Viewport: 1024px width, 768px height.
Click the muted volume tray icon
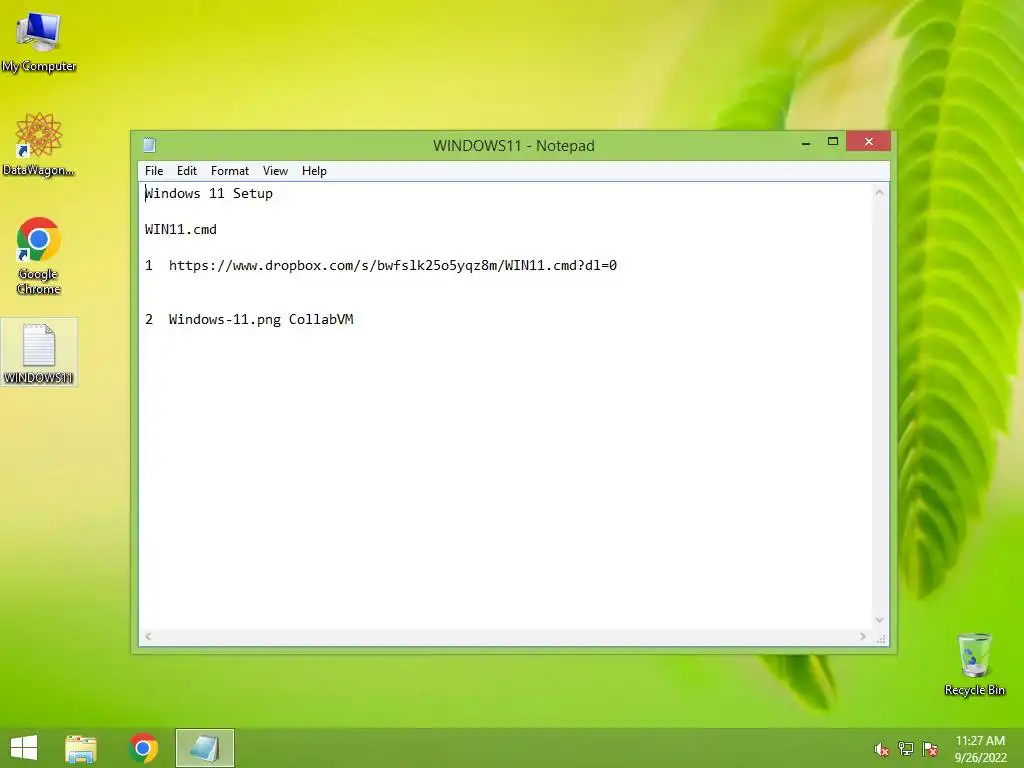tap(881, 749)
